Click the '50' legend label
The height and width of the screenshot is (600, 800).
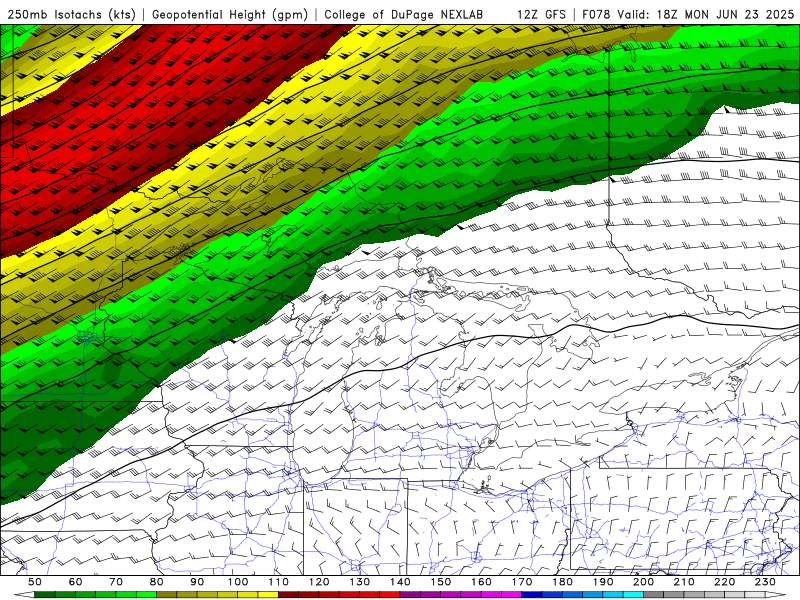35,582
